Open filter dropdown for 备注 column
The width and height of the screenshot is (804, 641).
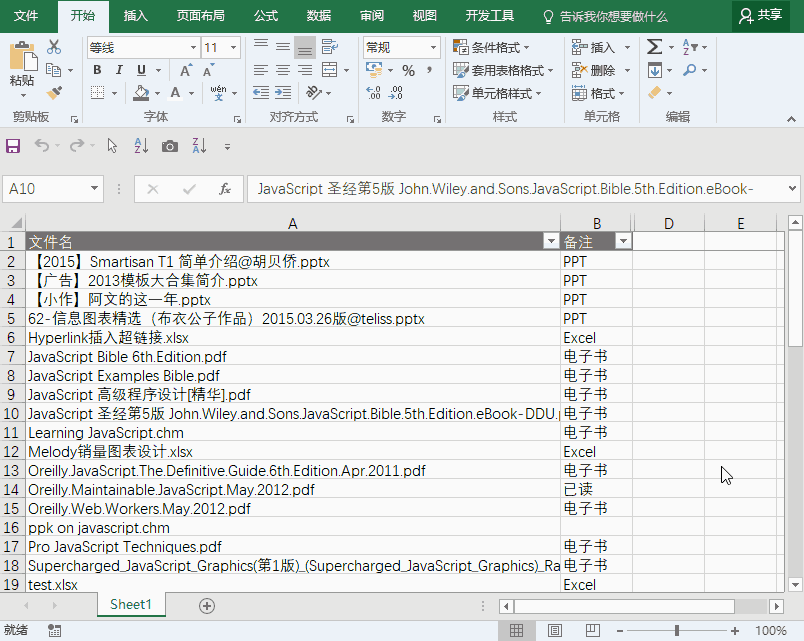tap(623, 241)
